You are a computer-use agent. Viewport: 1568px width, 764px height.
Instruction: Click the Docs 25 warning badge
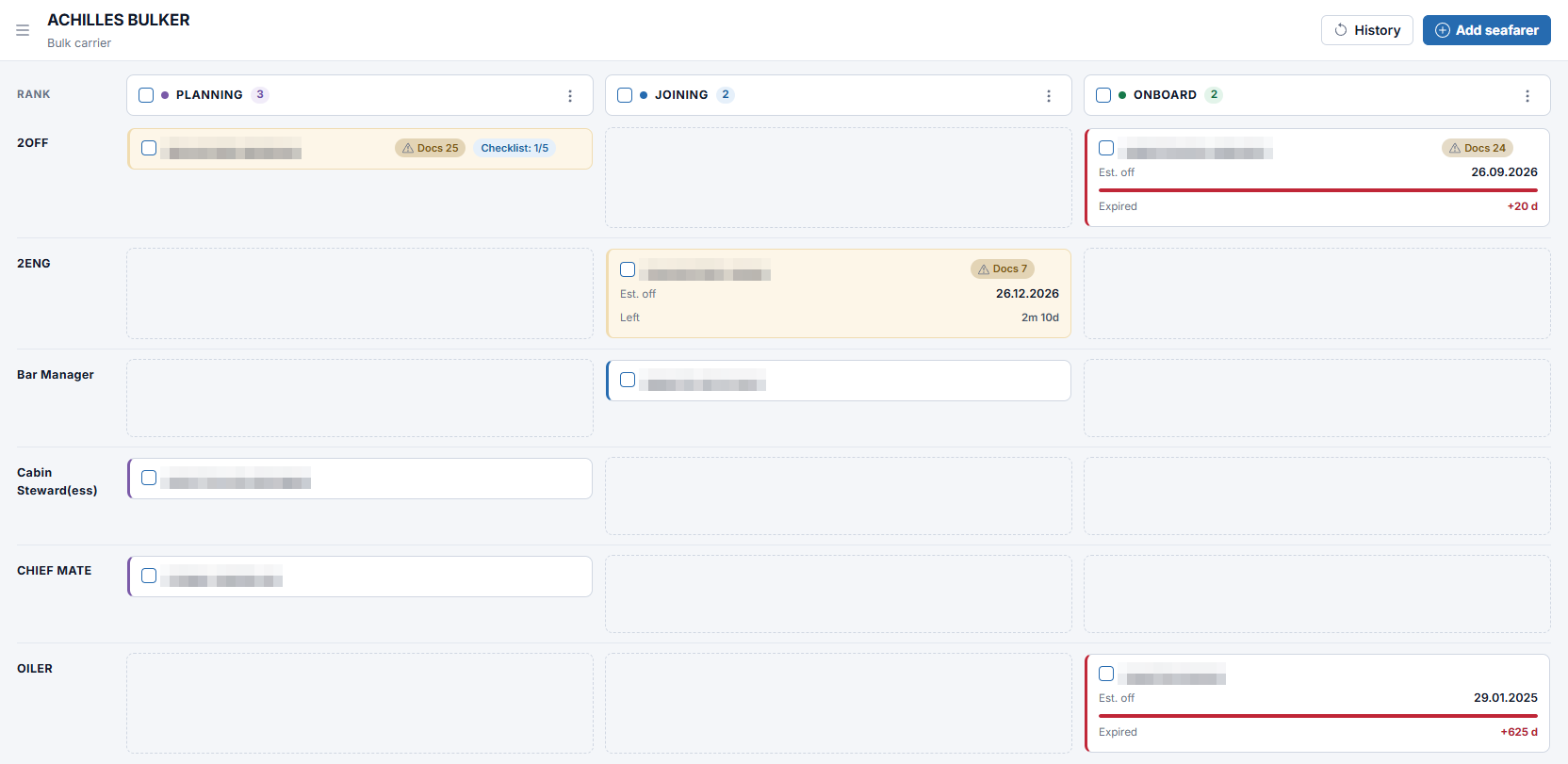431,148
